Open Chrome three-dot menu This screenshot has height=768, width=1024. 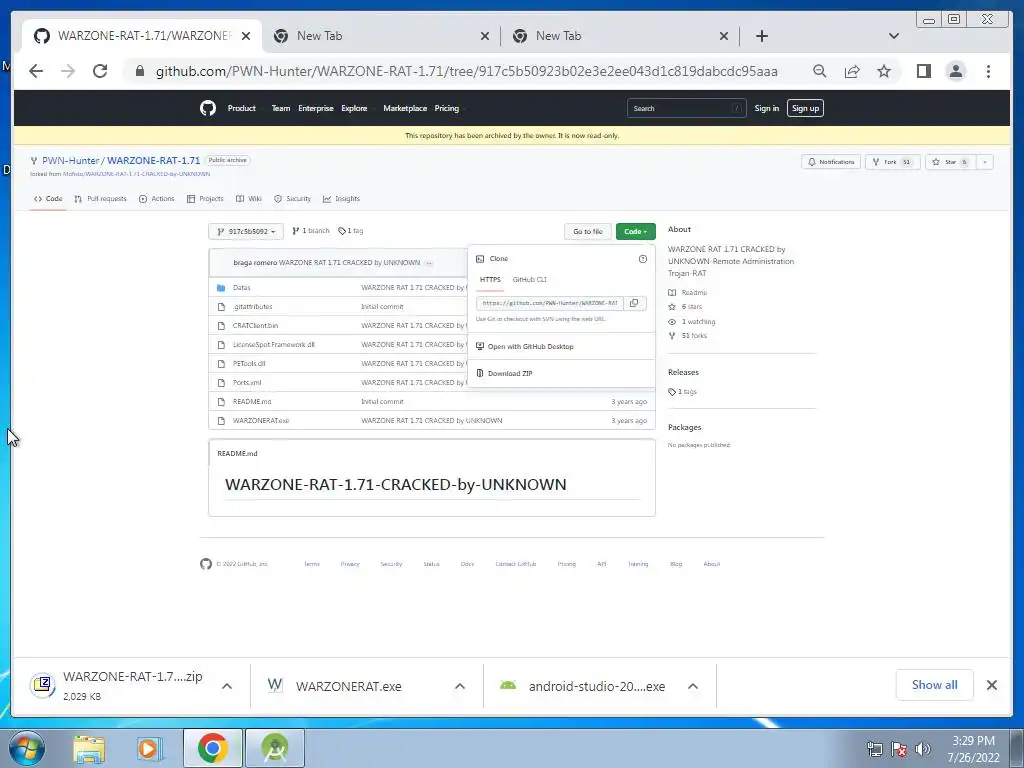pos(988,71)
